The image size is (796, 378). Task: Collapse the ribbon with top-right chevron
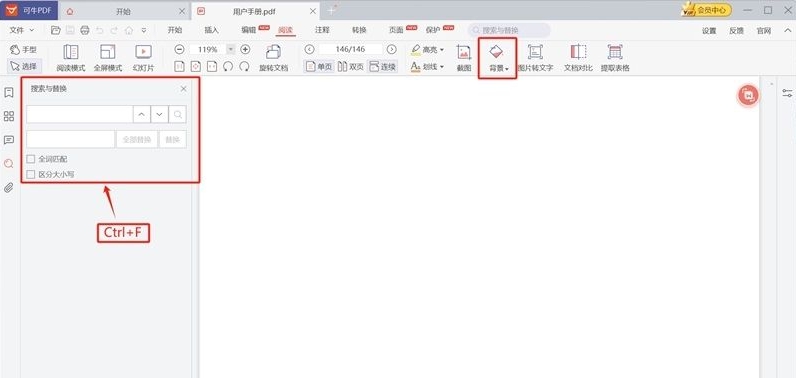[x=786, y=30]
